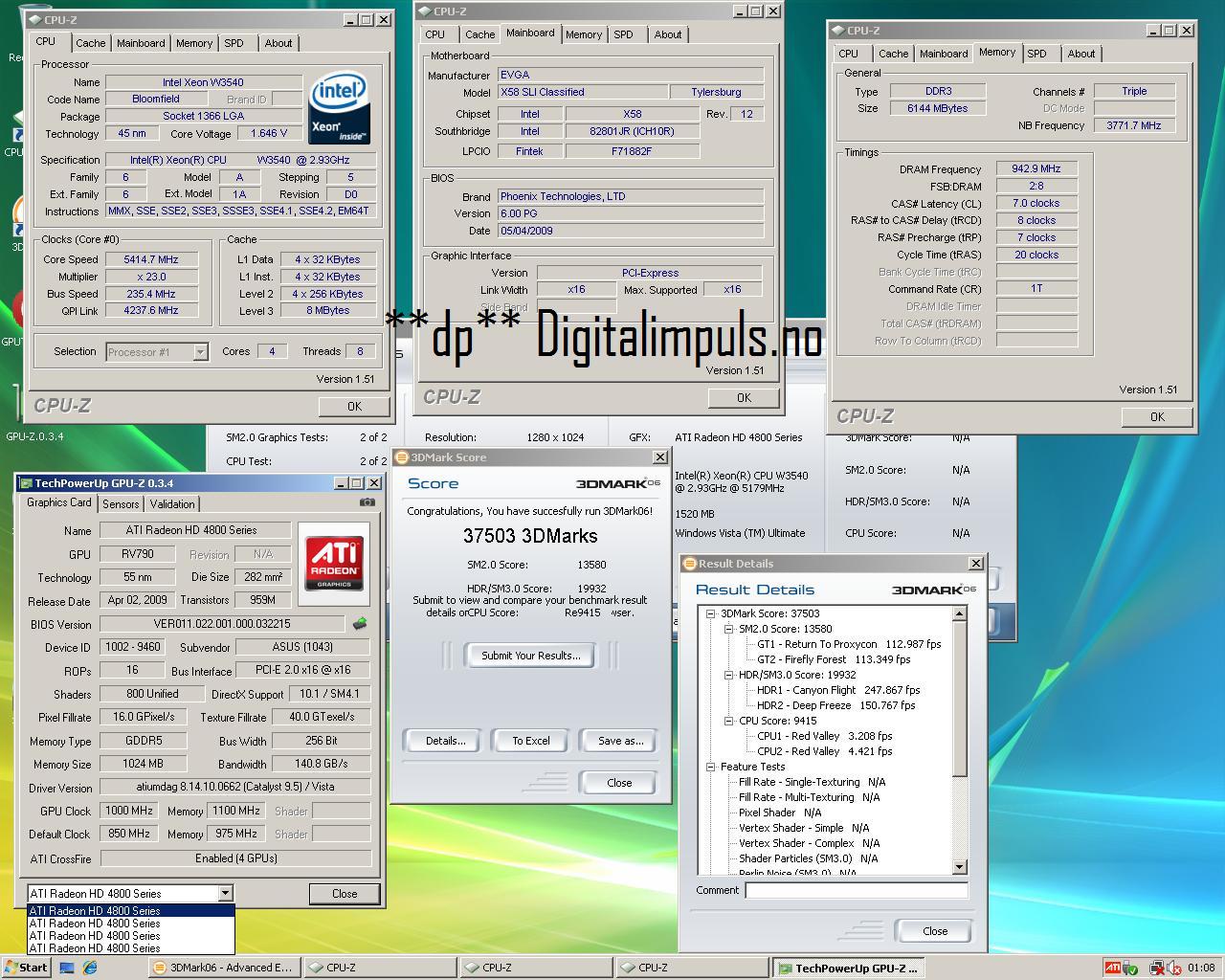Click the network tray icon
Image resolution: width=1225 pixels, height=980 pixels.
coord(1156,968)
